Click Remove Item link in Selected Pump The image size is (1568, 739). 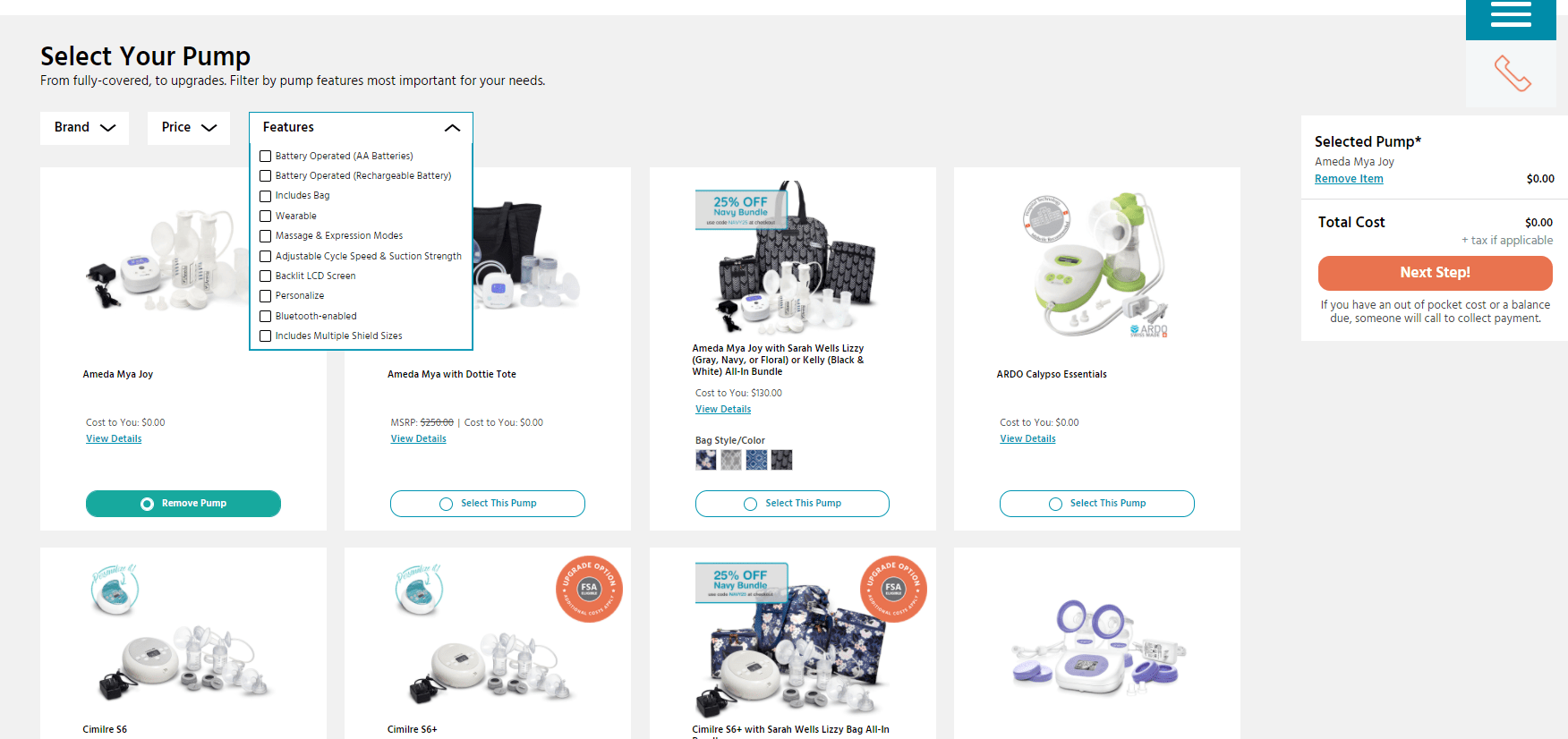(1349, 179)
